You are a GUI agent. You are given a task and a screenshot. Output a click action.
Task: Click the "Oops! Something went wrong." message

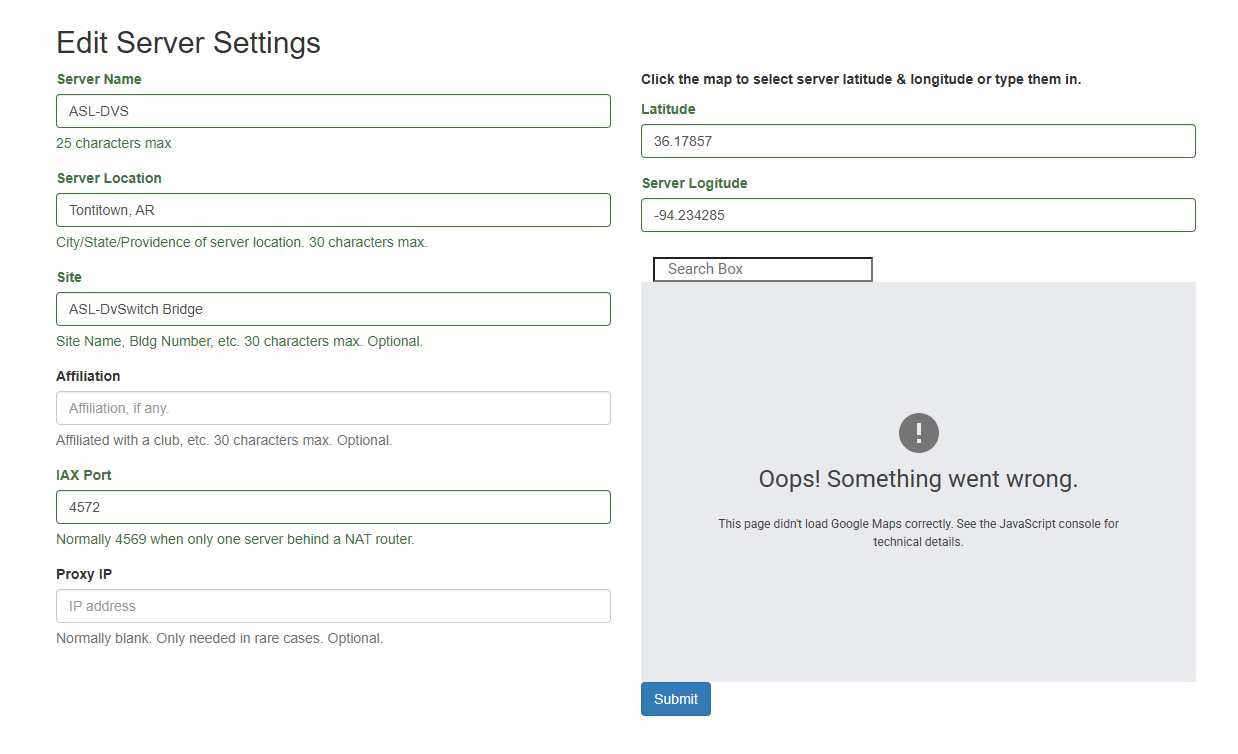click(x=918, y=479)
